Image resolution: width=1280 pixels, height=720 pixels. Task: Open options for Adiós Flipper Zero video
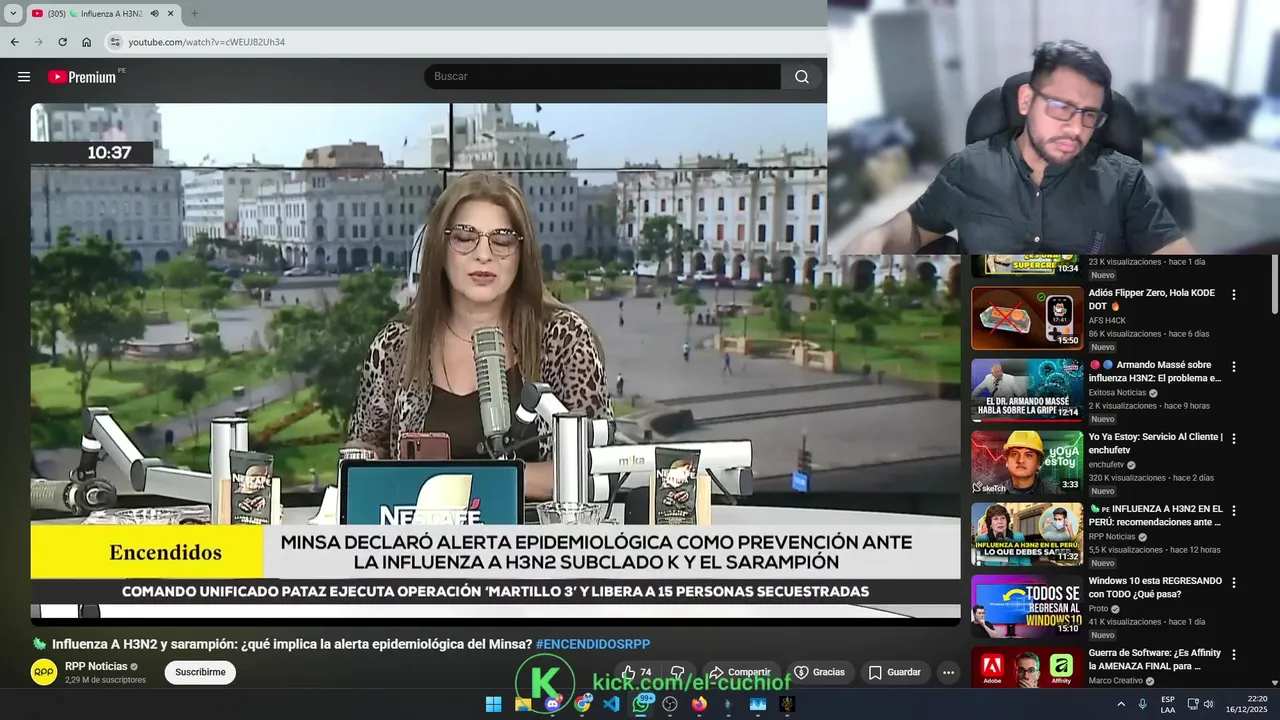[x=1234, y=295]
